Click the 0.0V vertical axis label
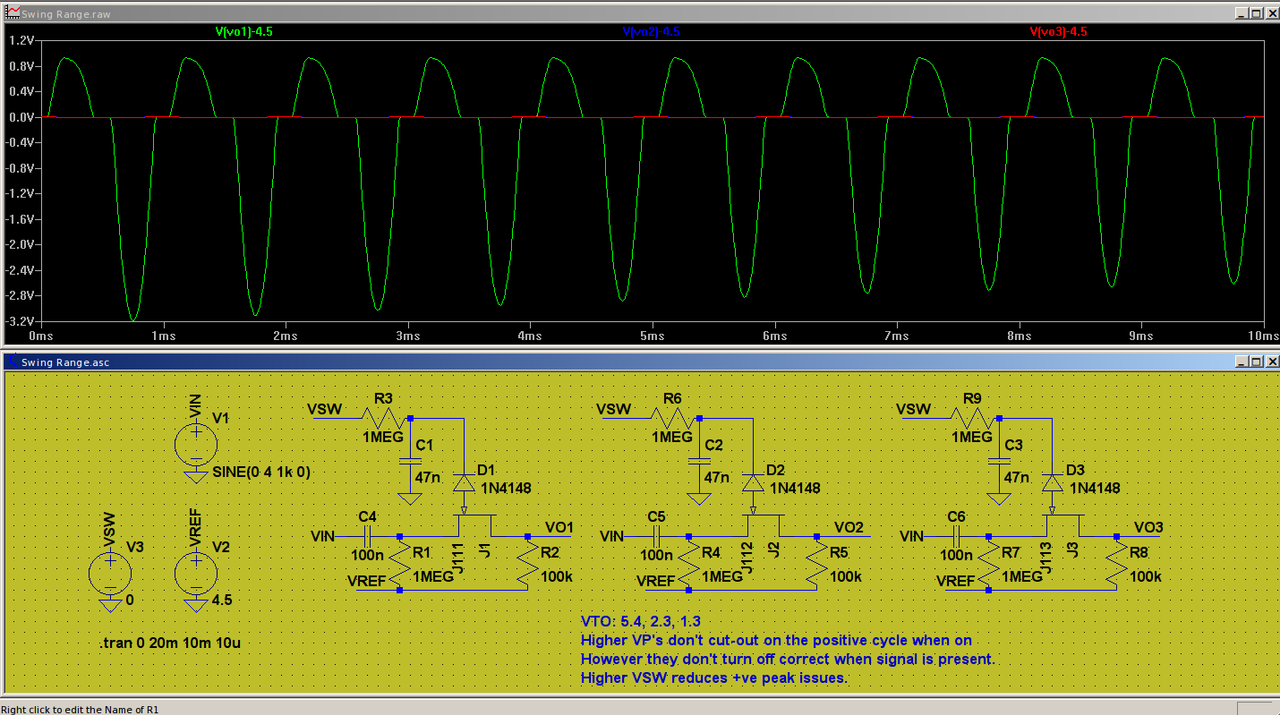The image size is (1280, 715). coord(22,117)
